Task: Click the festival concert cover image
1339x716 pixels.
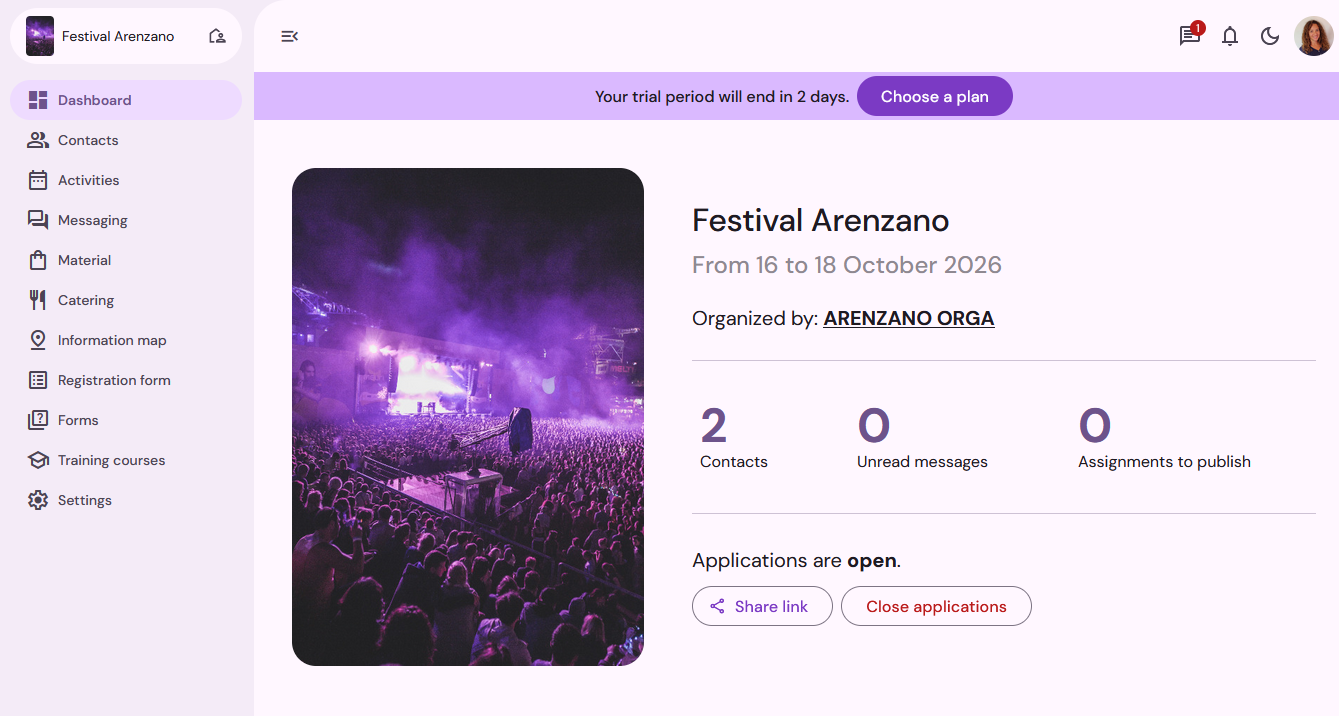Action: 468,417
